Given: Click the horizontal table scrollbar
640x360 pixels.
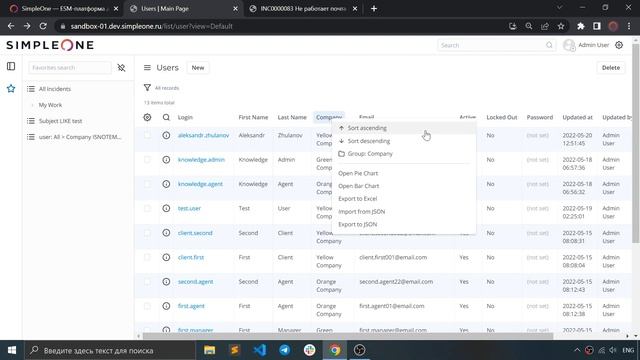Looking at the screenshot, I should [x=347, y=336].
